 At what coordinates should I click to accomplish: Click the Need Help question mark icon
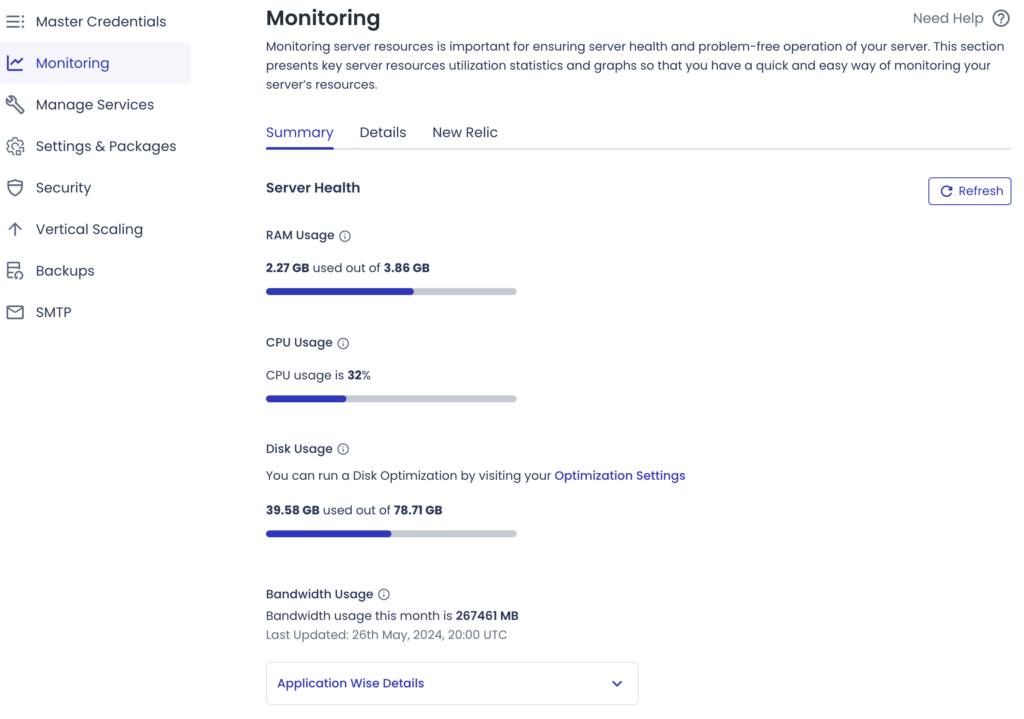click(1001, 18)
